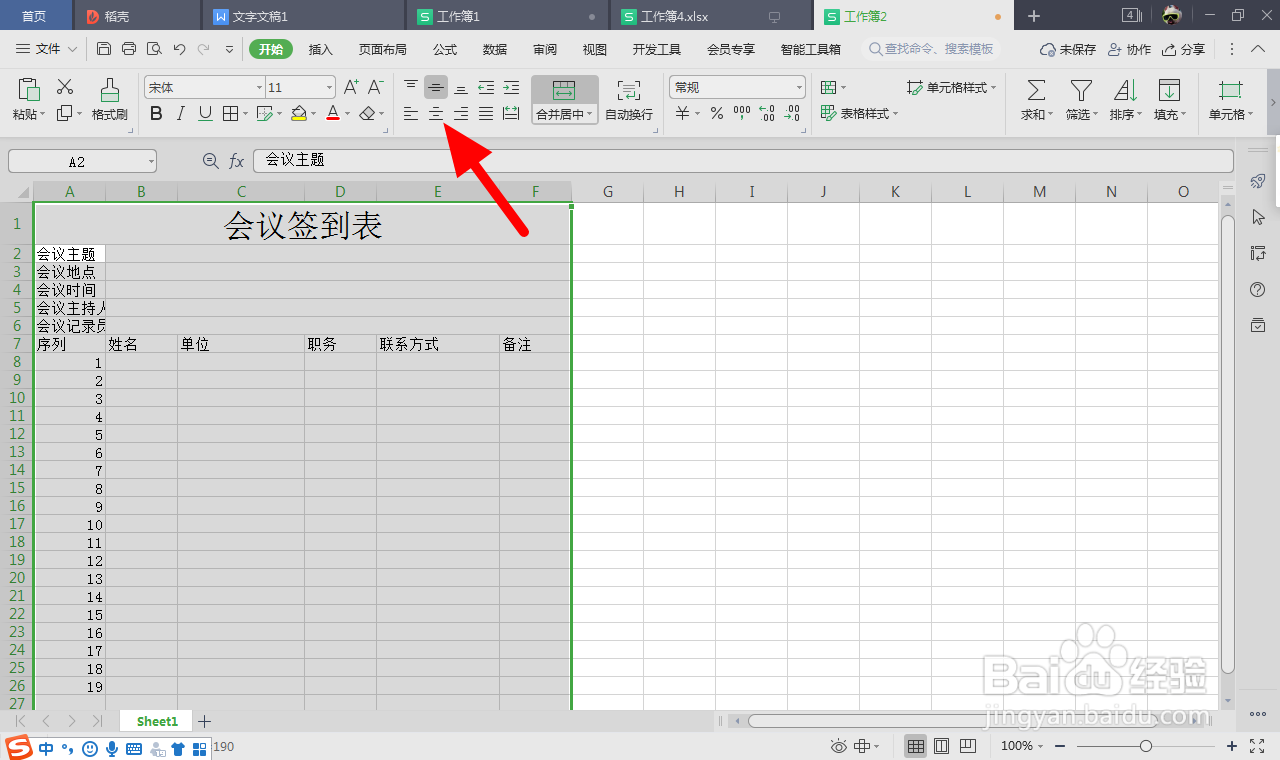Toggle Bold formatting
The height and width of the screenshot is (760, 1280).
(x=156, y=114)
